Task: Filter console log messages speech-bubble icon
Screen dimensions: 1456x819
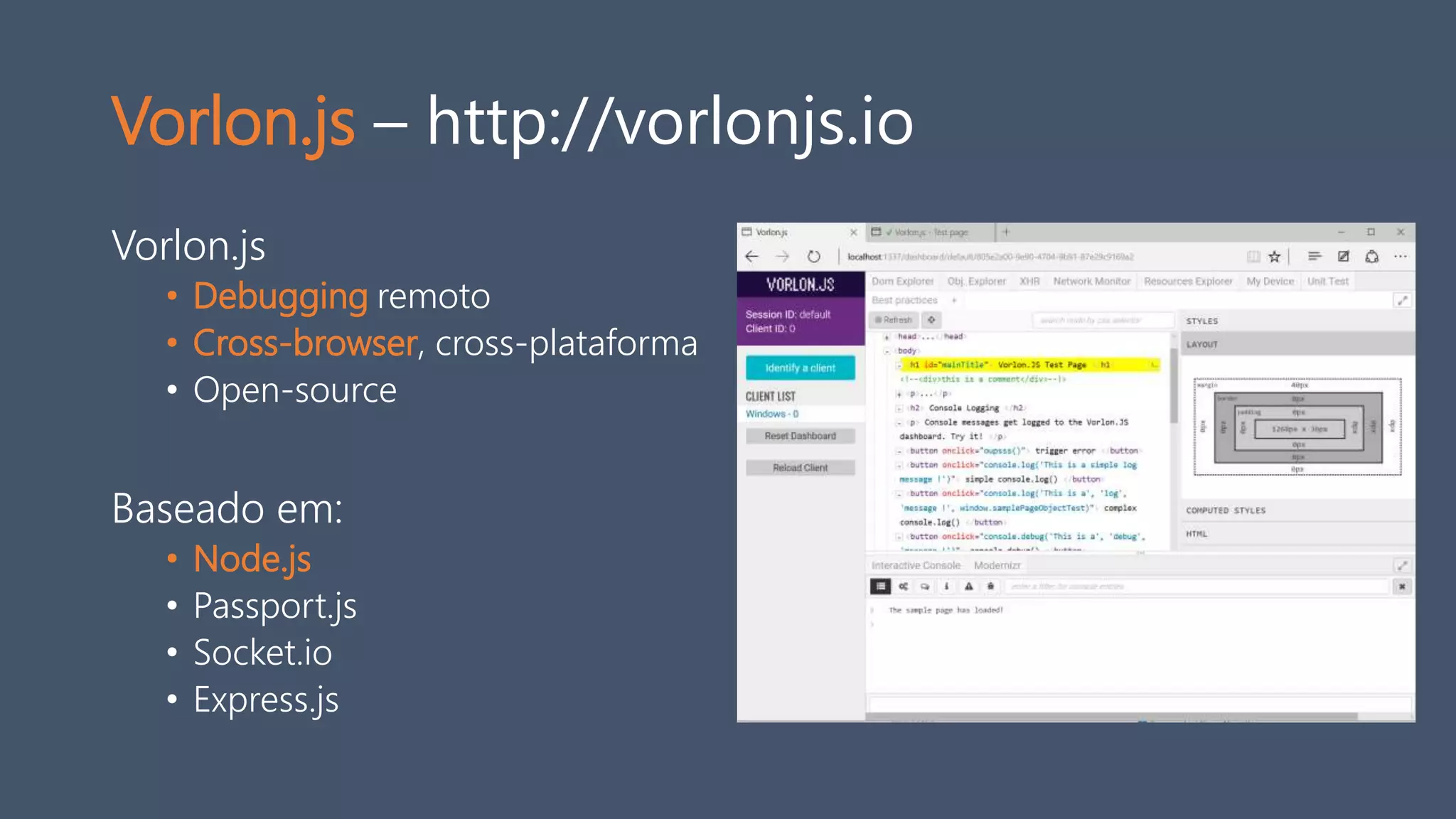Action: click(x=925, y=587)
